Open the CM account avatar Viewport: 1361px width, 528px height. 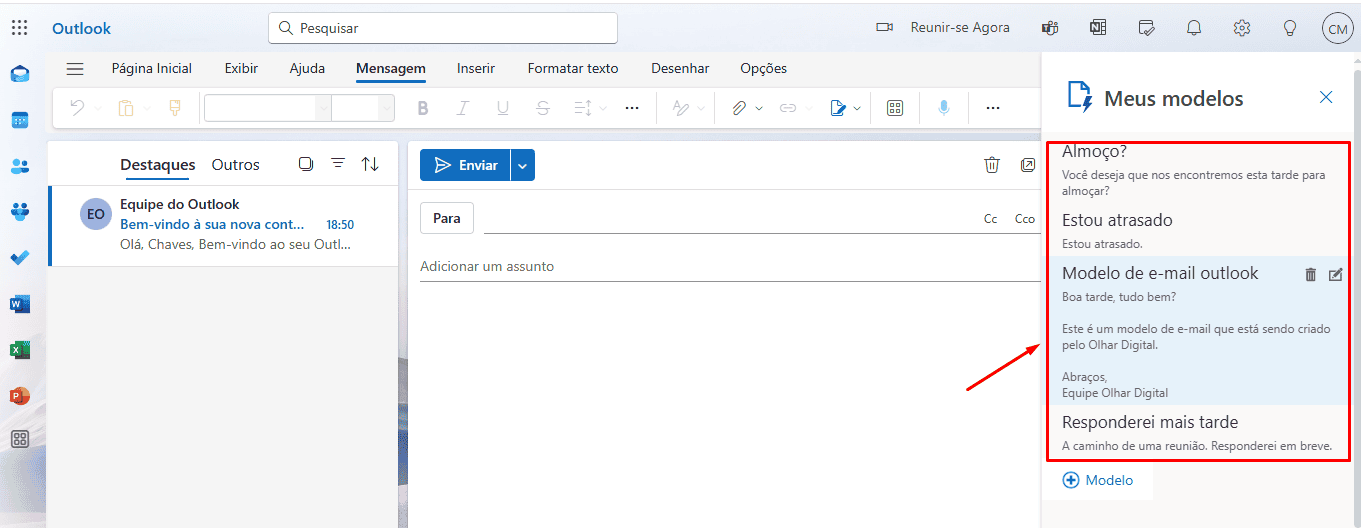[x=1337, y=28]
